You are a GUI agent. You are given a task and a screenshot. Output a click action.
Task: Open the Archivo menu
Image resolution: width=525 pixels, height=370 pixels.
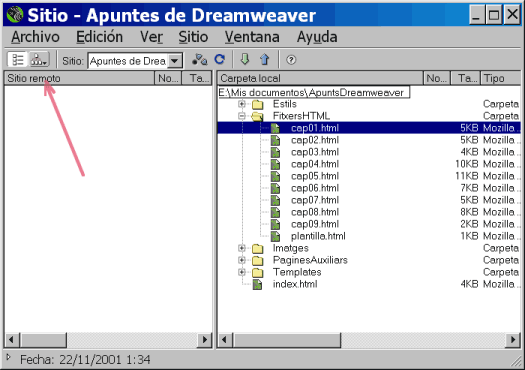[x=35, y=37]
